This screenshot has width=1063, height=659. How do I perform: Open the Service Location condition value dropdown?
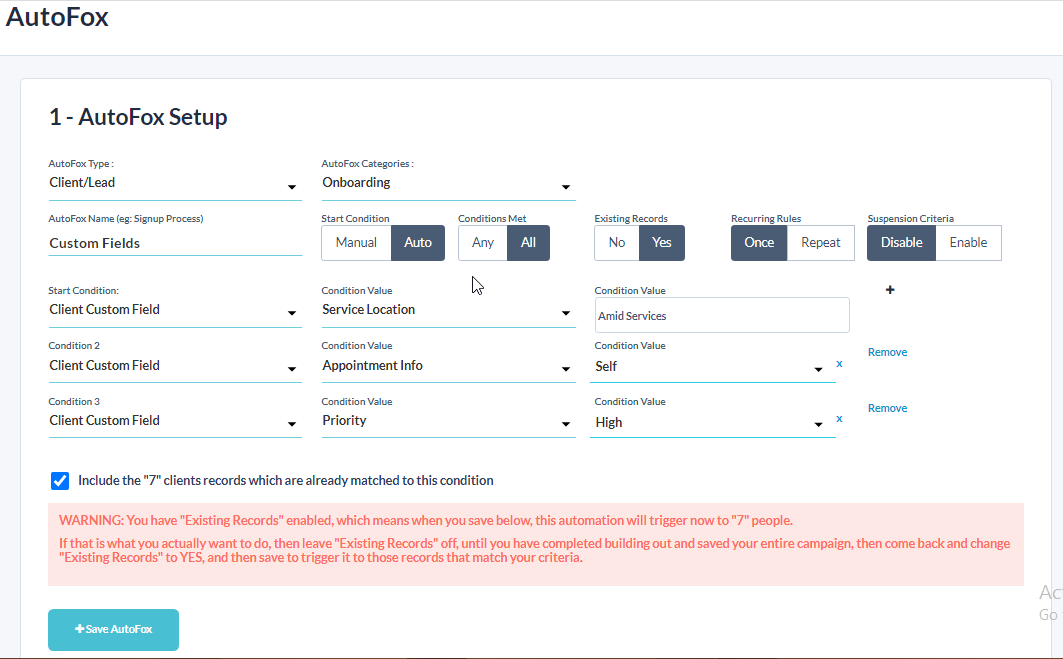point(448,311)
